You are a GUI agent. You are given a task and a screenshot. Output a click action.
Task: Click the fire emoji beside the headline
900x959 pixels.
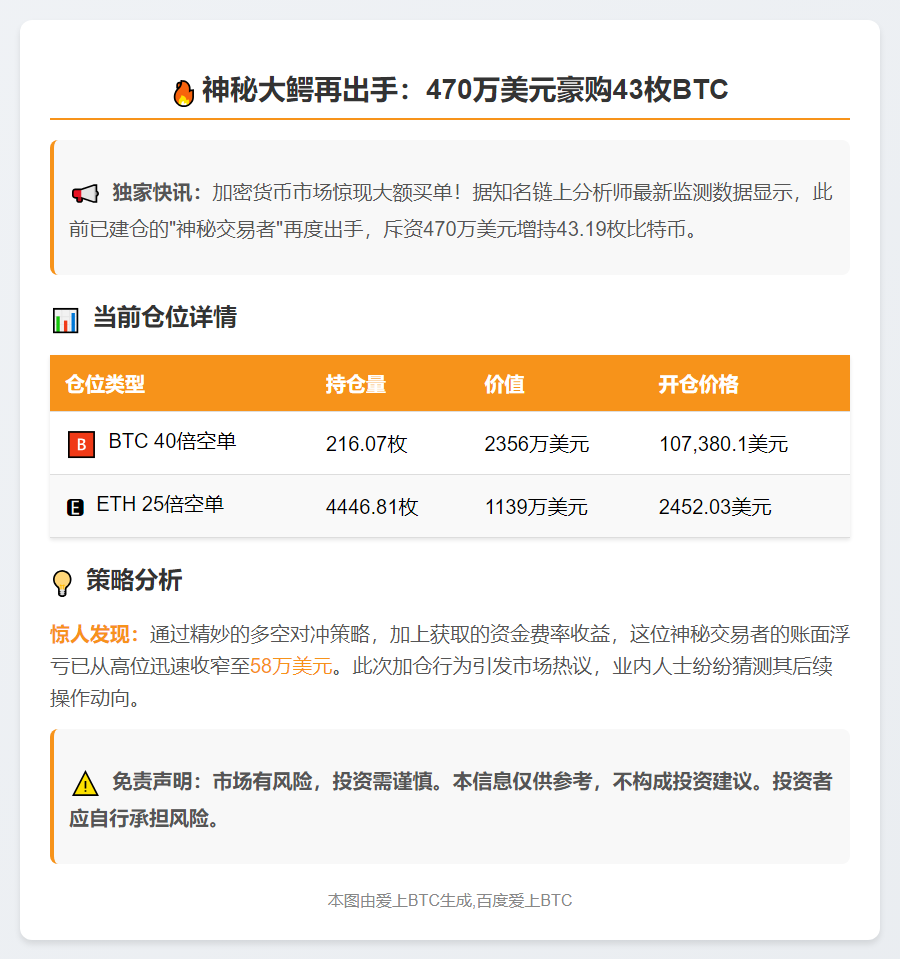tap(183, 92)
